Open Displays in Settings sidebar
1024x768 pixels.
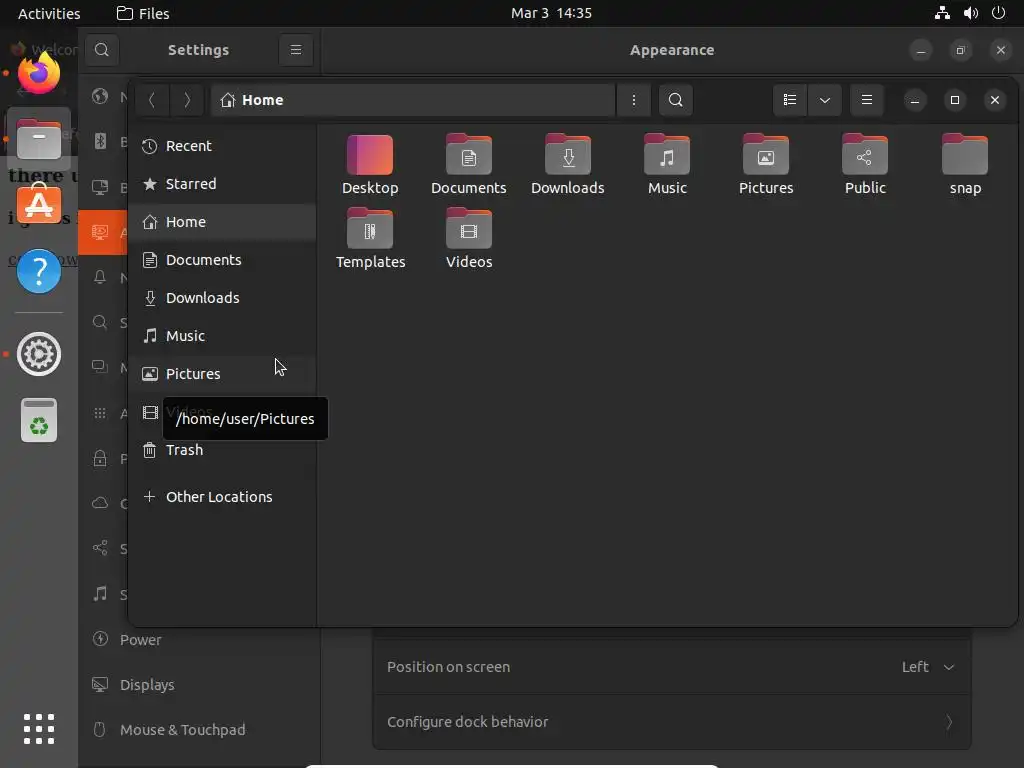click(199, 684)
